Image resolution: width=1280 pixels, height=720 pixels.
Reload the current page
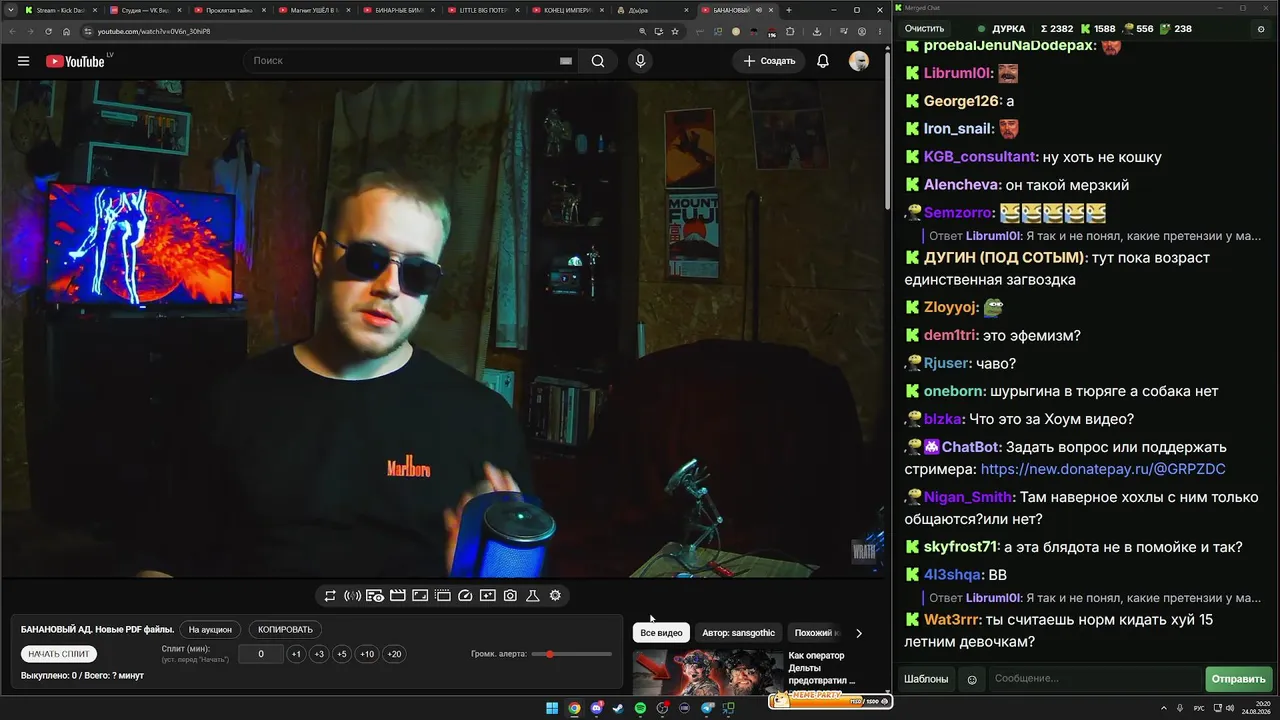[48, 31]
